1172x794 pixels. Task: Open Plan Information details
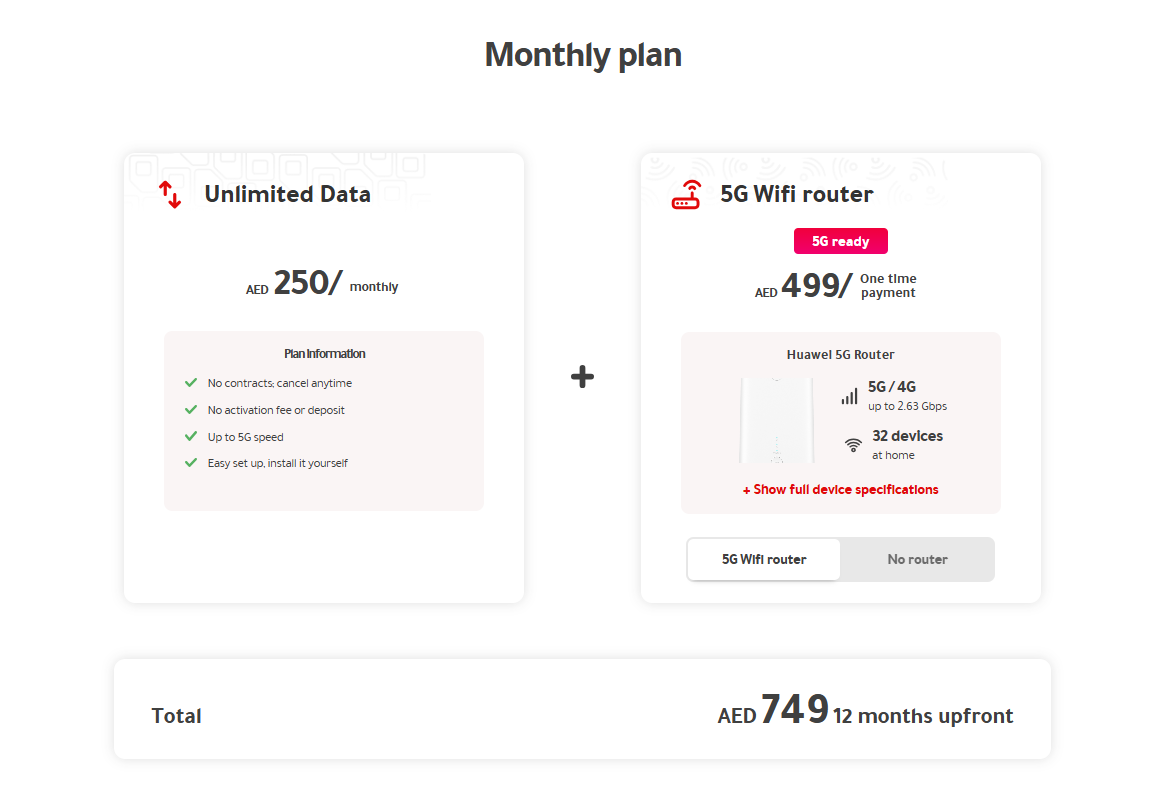(323, 353)
